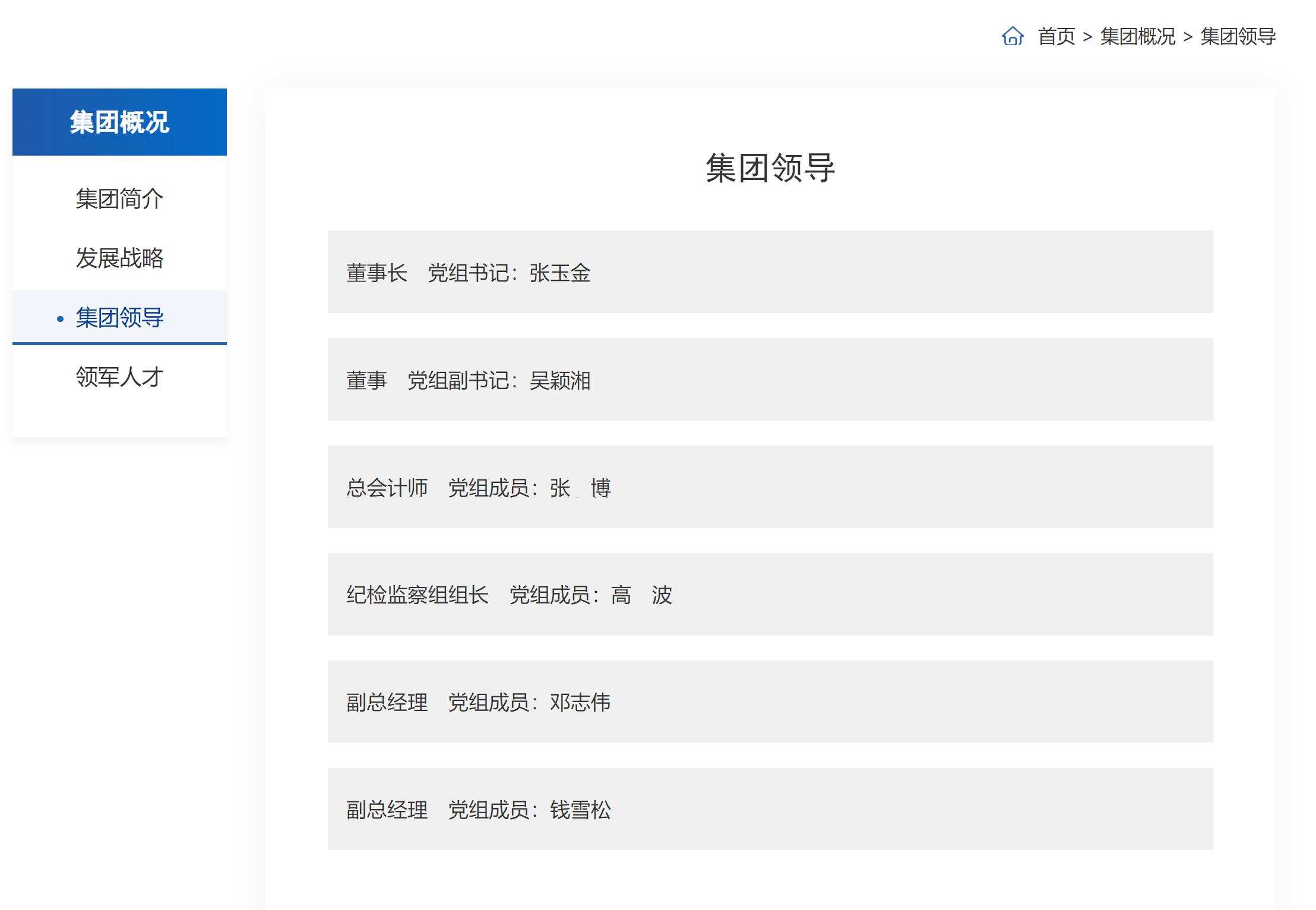The image size is (1316, 910).
Task: Click 副总经理 钱雪松 row
Action: [x=770, y=810]
